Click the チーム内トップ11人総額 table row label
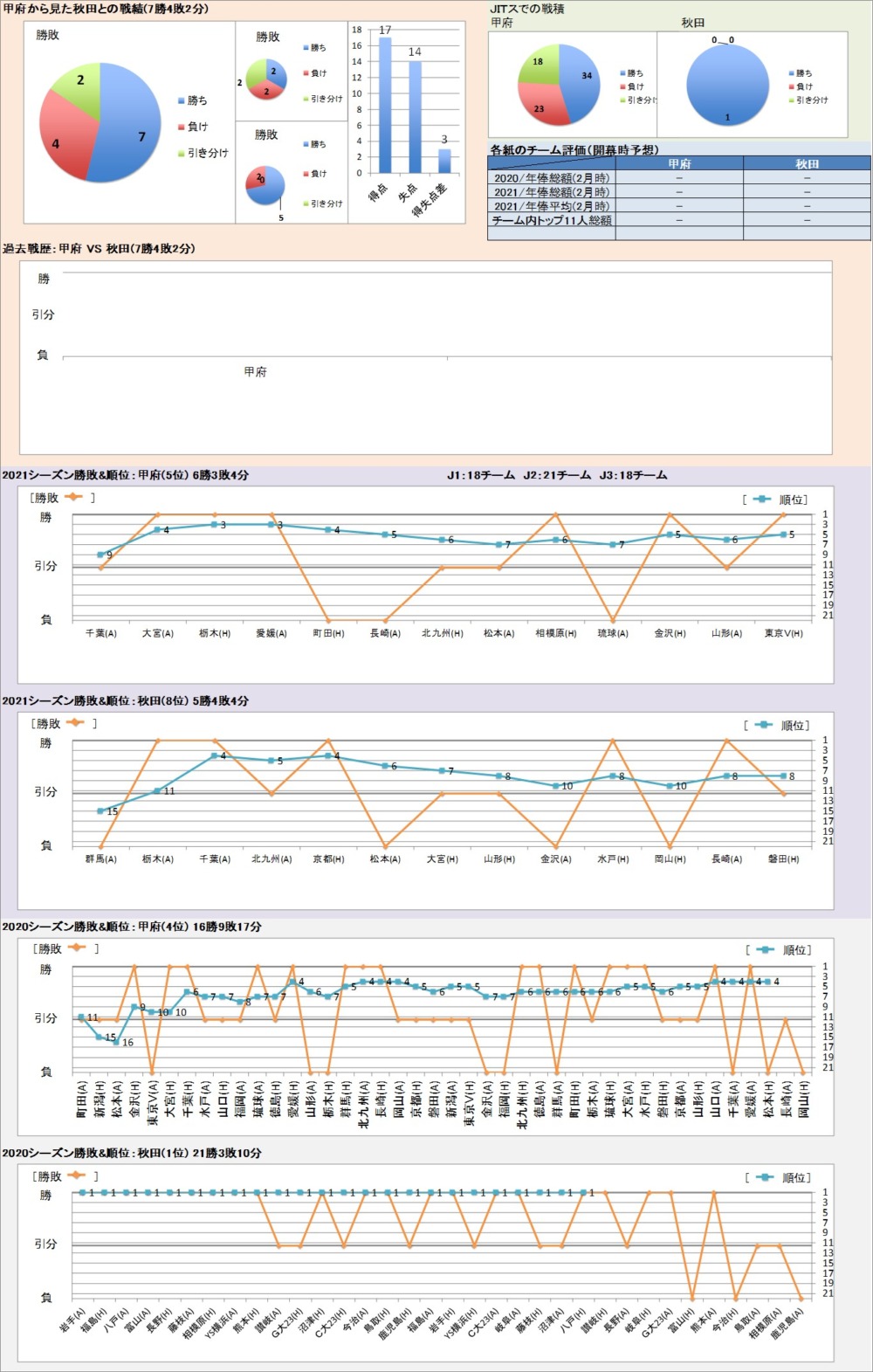The image size is (873, 1372). (552, 221)
